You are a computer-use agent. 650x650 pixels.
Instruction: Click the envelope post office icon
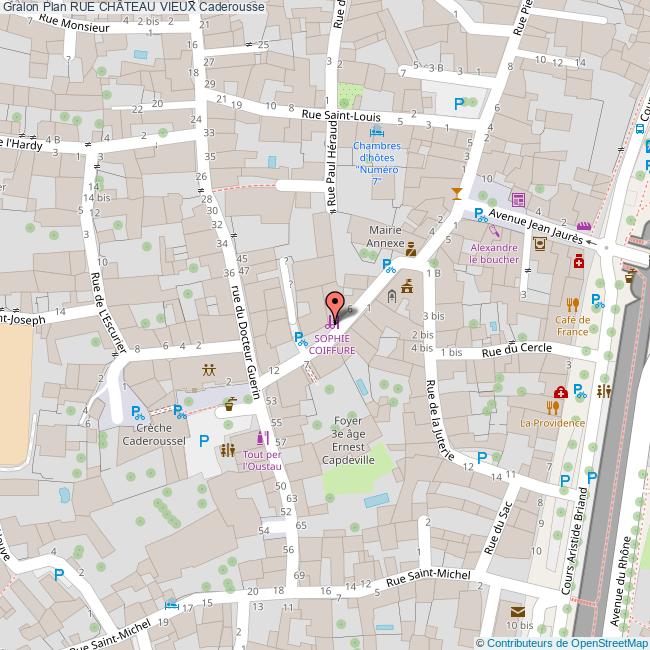[x=518, y=613]
